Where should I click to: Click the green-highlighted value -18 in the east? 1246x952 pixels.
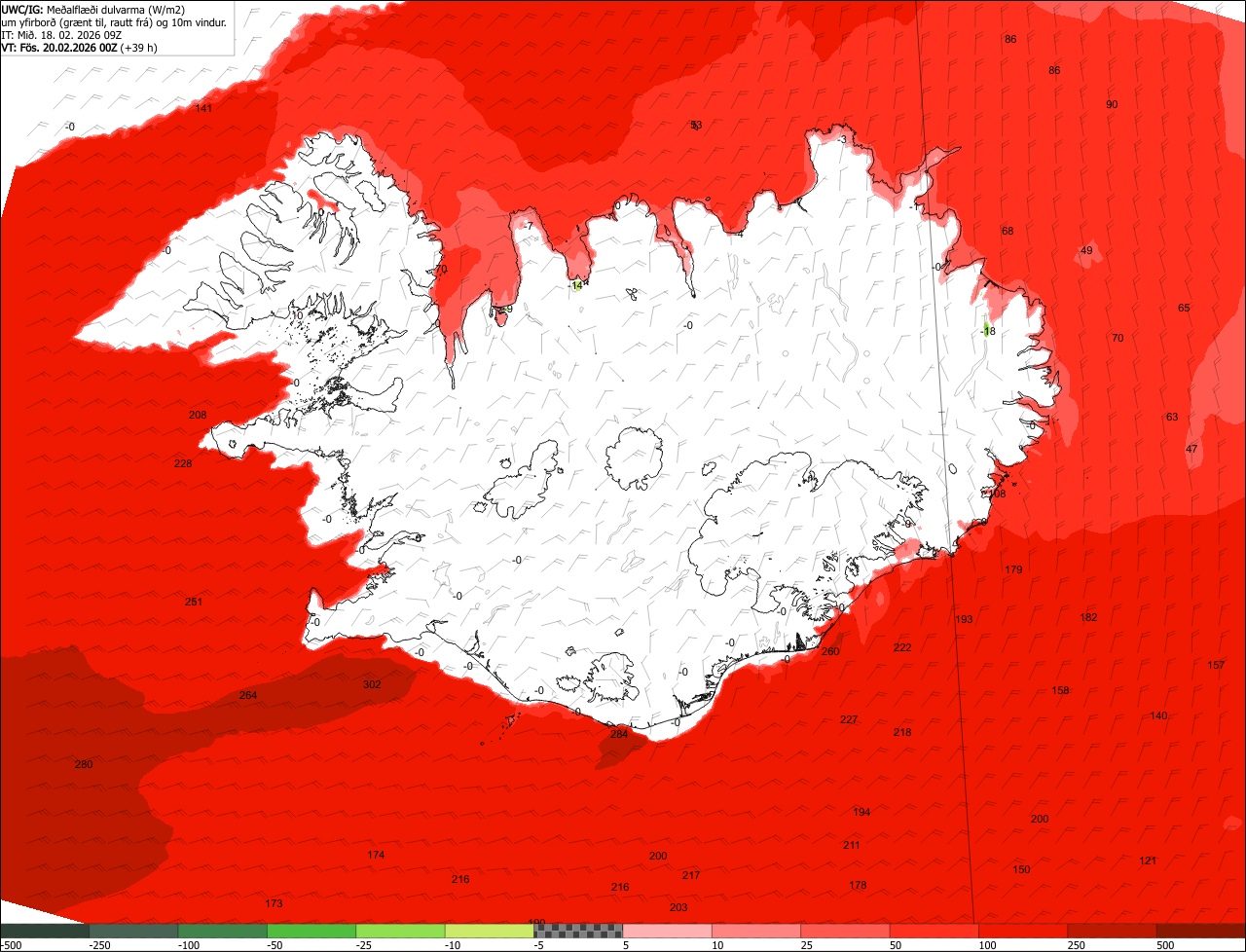(x=988, y=331)
